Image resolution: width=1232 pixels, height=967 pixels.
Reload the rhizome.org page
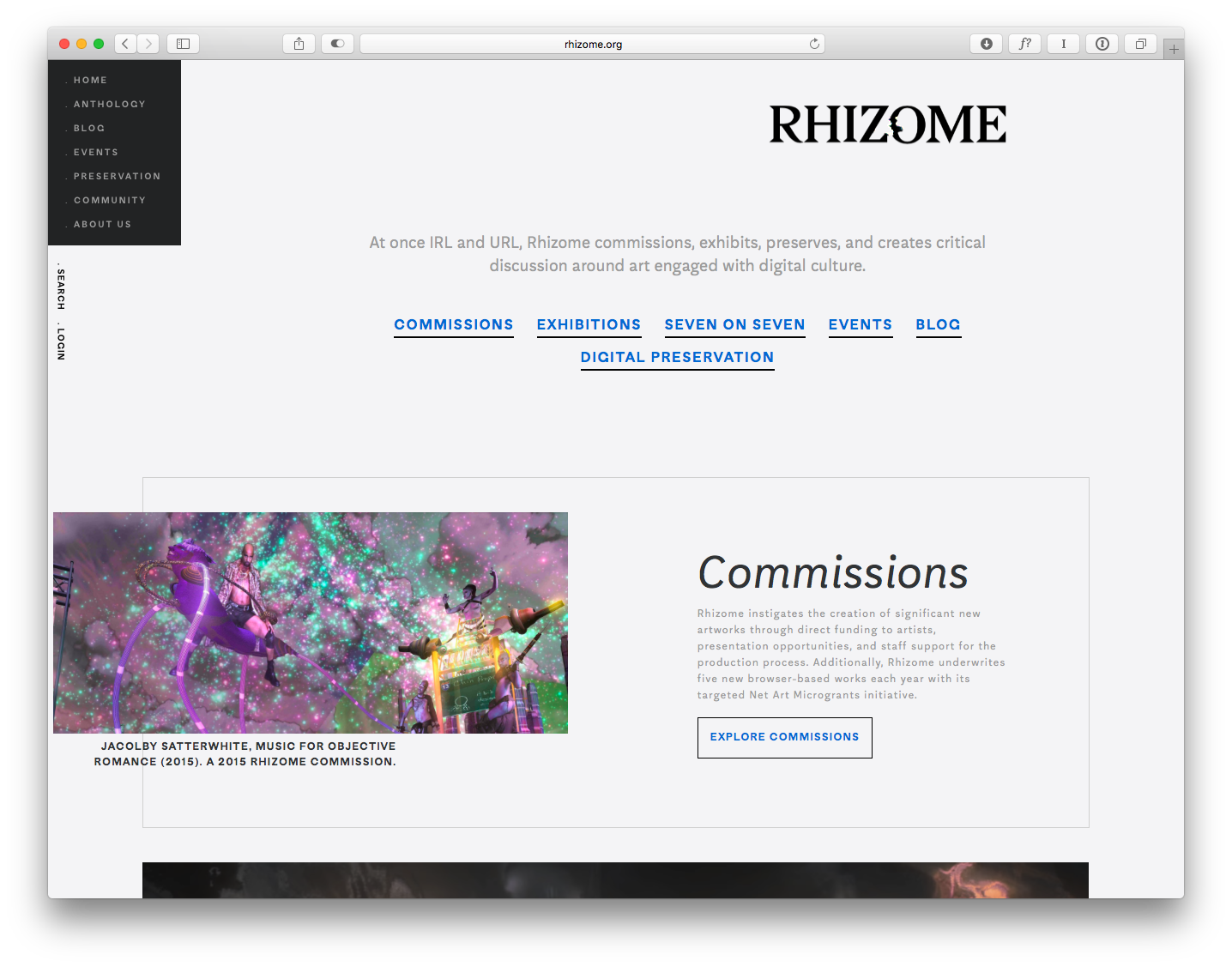(814, 44)
